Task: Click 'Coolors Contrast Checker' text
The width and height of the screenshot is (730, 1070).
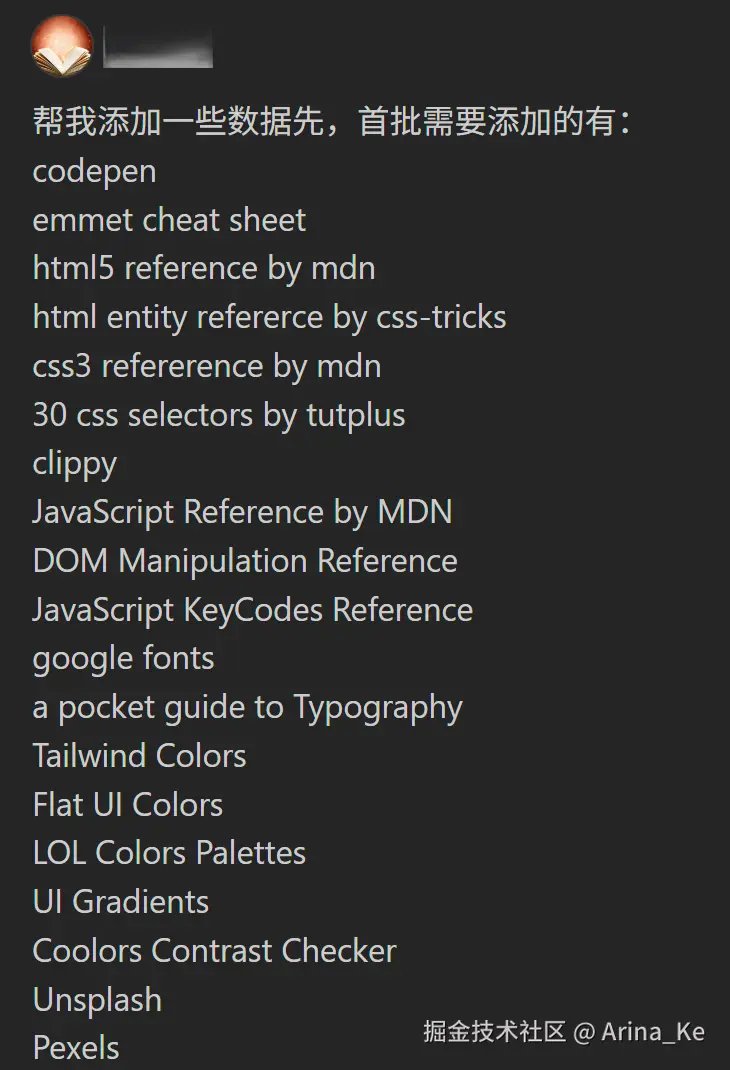Action: coord(214,951)
